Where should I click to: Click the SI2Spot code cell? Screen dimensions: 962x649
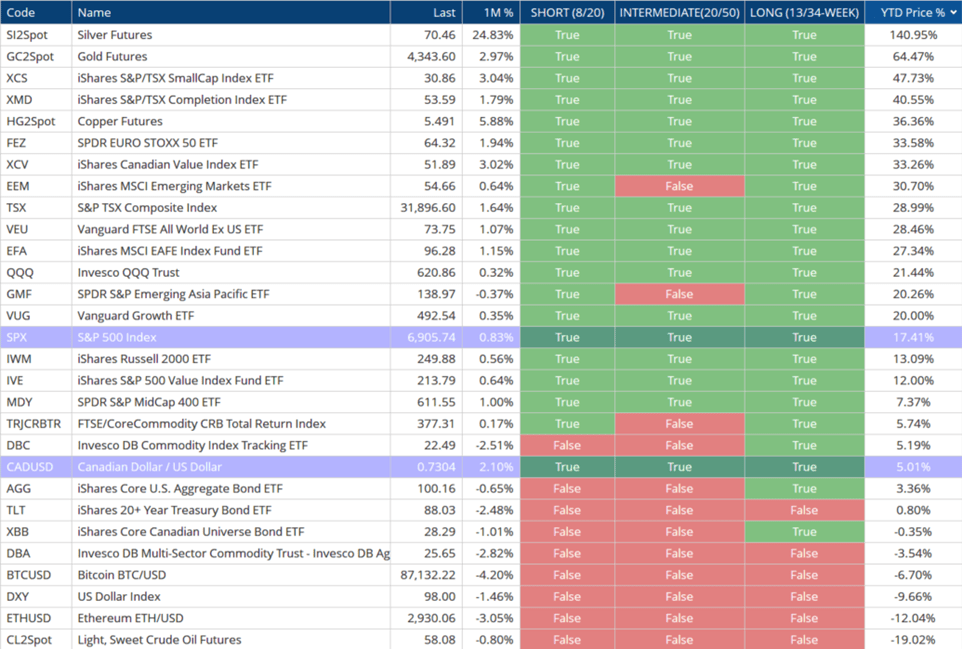(x=29, y=35)
